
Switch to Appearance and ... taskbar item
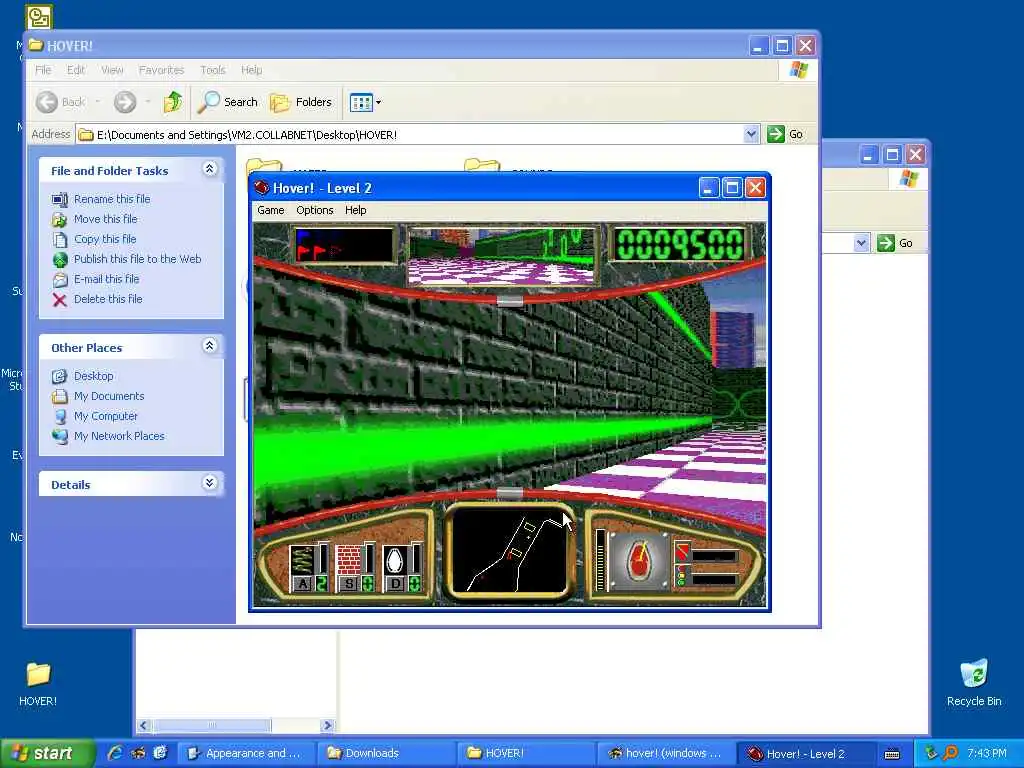(x=246, y=754)
